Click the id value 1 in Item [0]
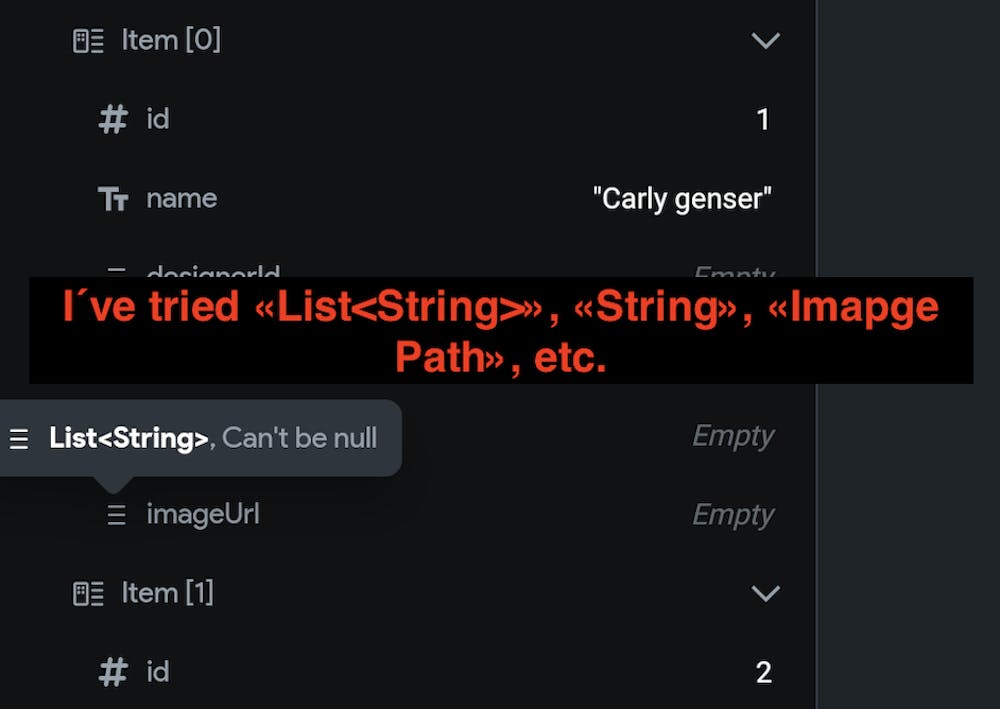 coord(763,120)
